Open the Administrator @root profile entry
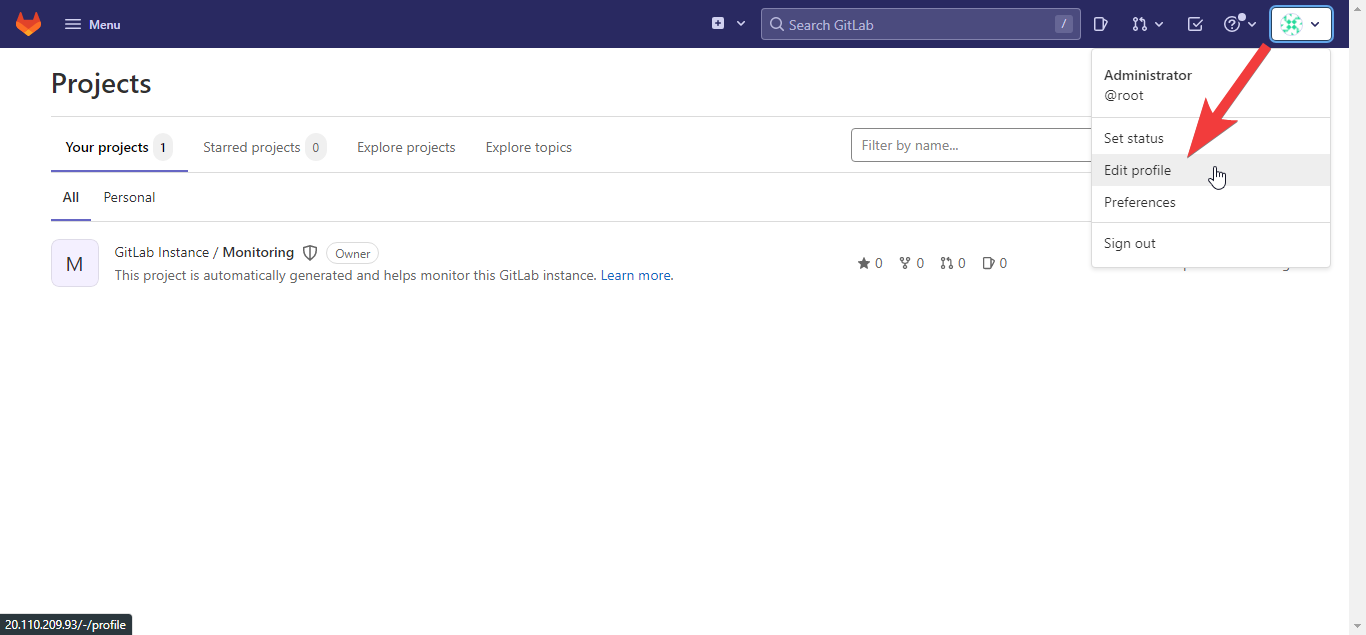The image size is (1366, 635). [1211, 85]
